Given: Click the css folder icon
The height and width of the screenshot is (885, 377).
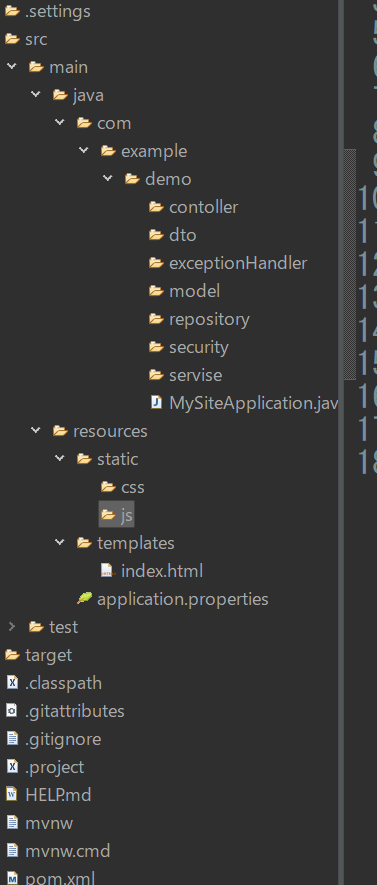Looking at the screenshot, I should [x=108, y=487].
